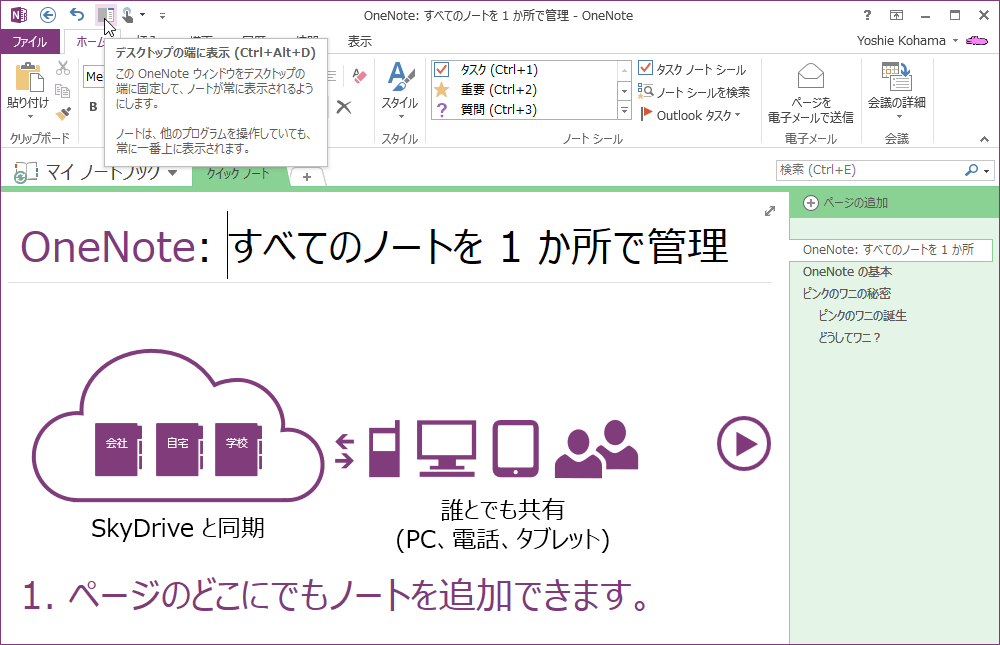Click the delete X icon

344,107
